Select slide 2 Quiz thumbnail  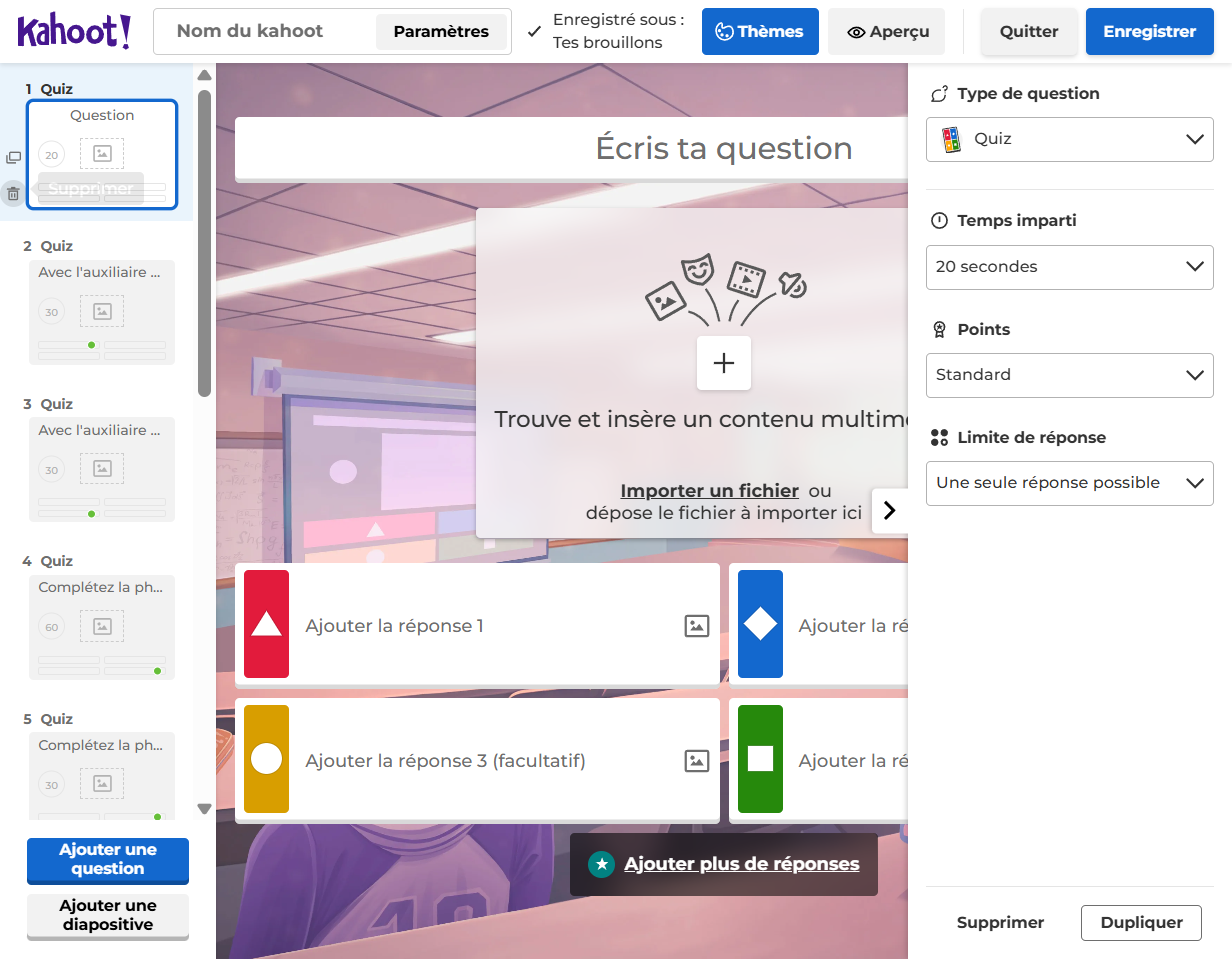coord(102,312)
